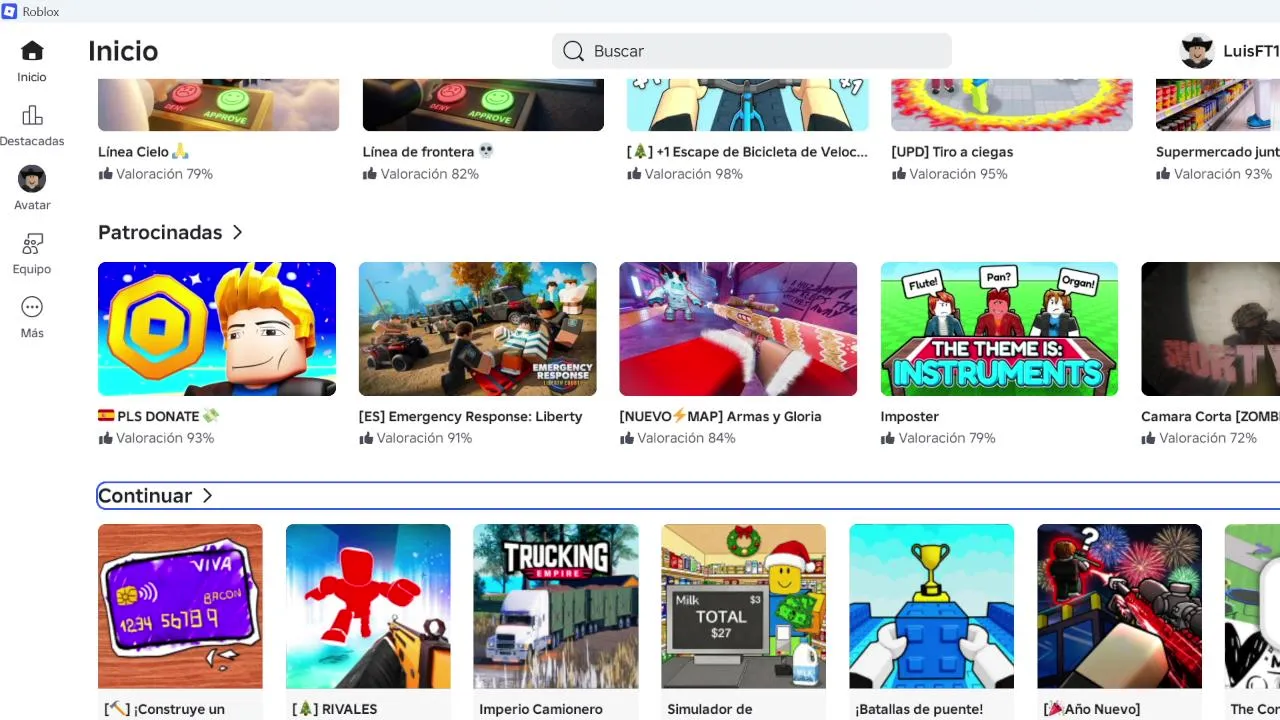Open Tiro a ciegas game thumbnail
The width and height of the screenshot is (1280, 720).
point(1012,105)
